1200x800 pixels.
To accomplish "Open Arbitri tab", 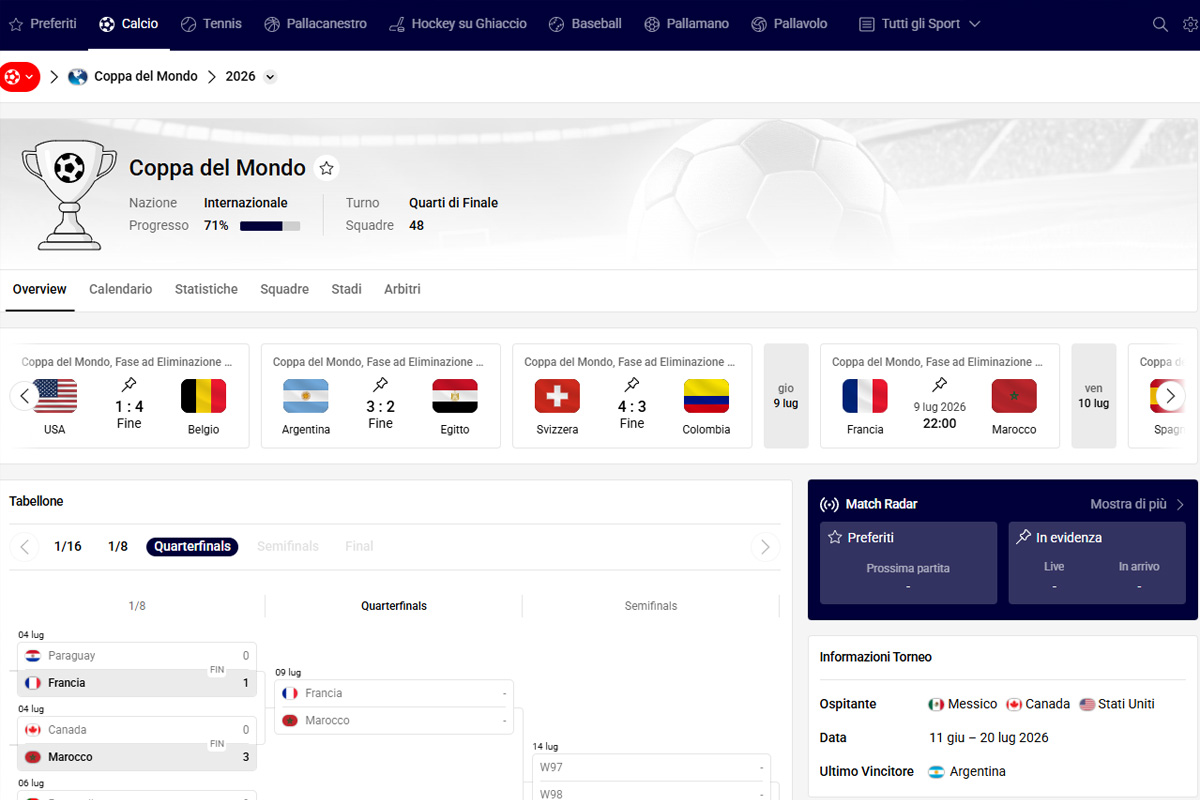I will tap(402, 289).
